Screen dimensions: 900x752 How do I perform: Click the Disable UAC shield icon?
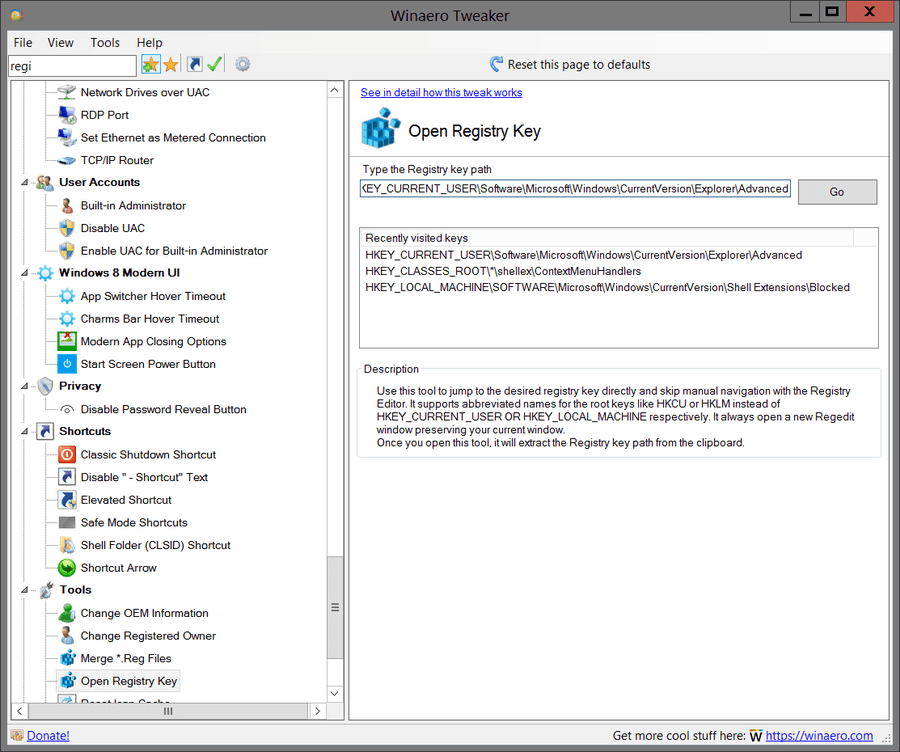click(x=67, y=228)
